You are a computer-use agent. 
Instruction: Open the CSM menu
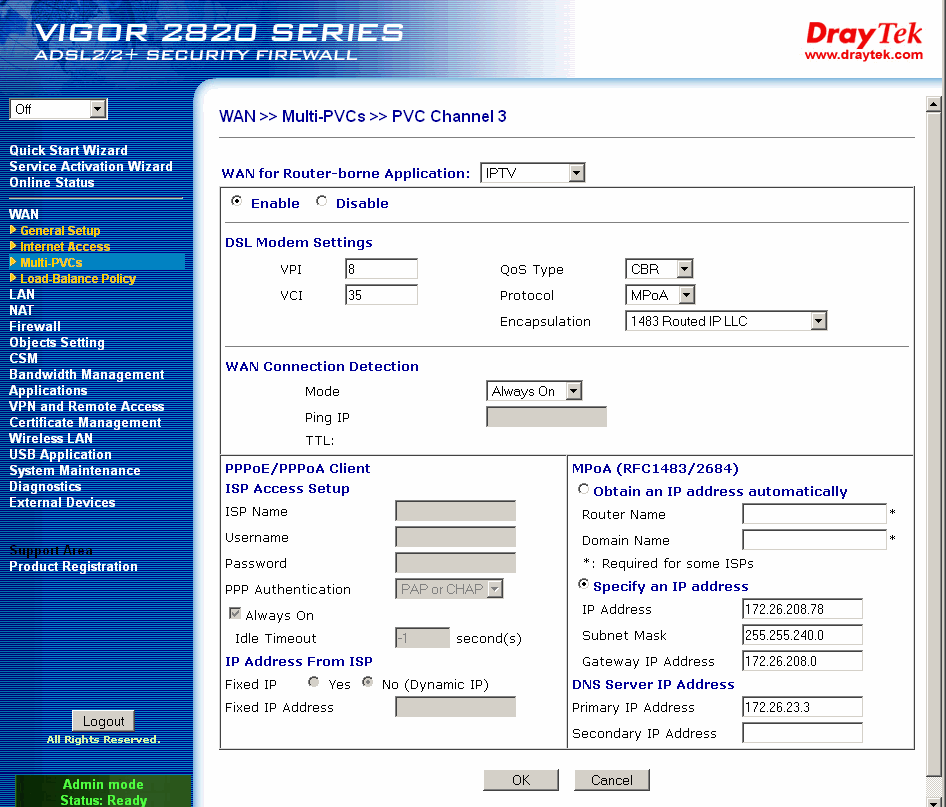pyautogui.click(x=24, y=358)
